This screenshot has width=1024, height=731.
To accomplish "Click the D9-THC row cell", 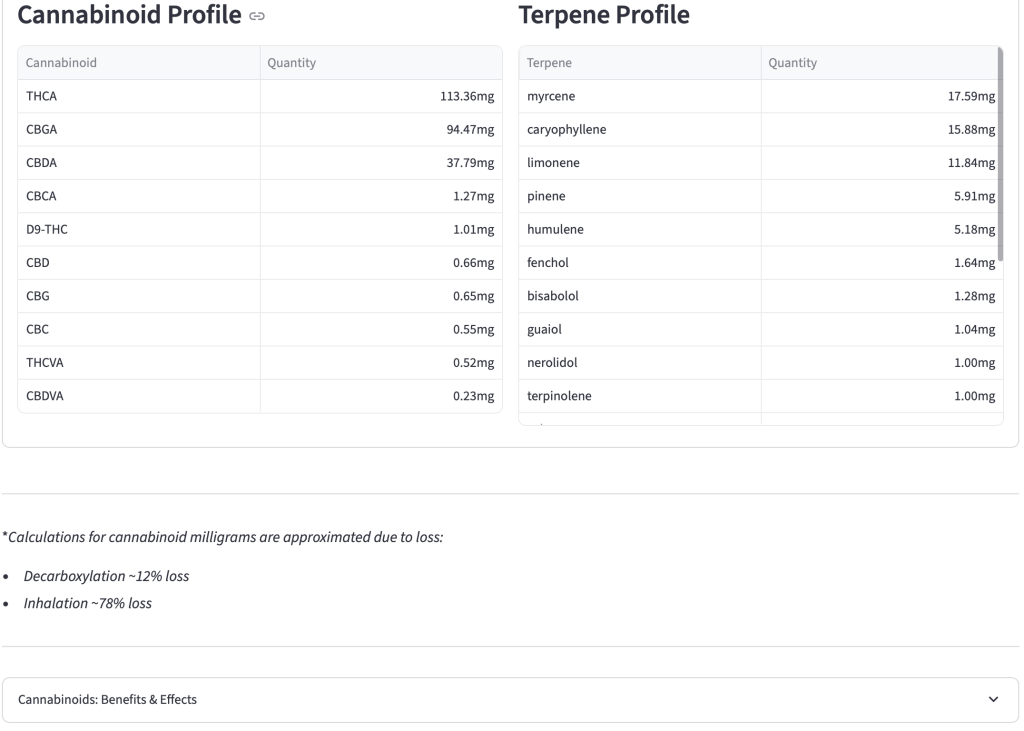I will 139,230.
